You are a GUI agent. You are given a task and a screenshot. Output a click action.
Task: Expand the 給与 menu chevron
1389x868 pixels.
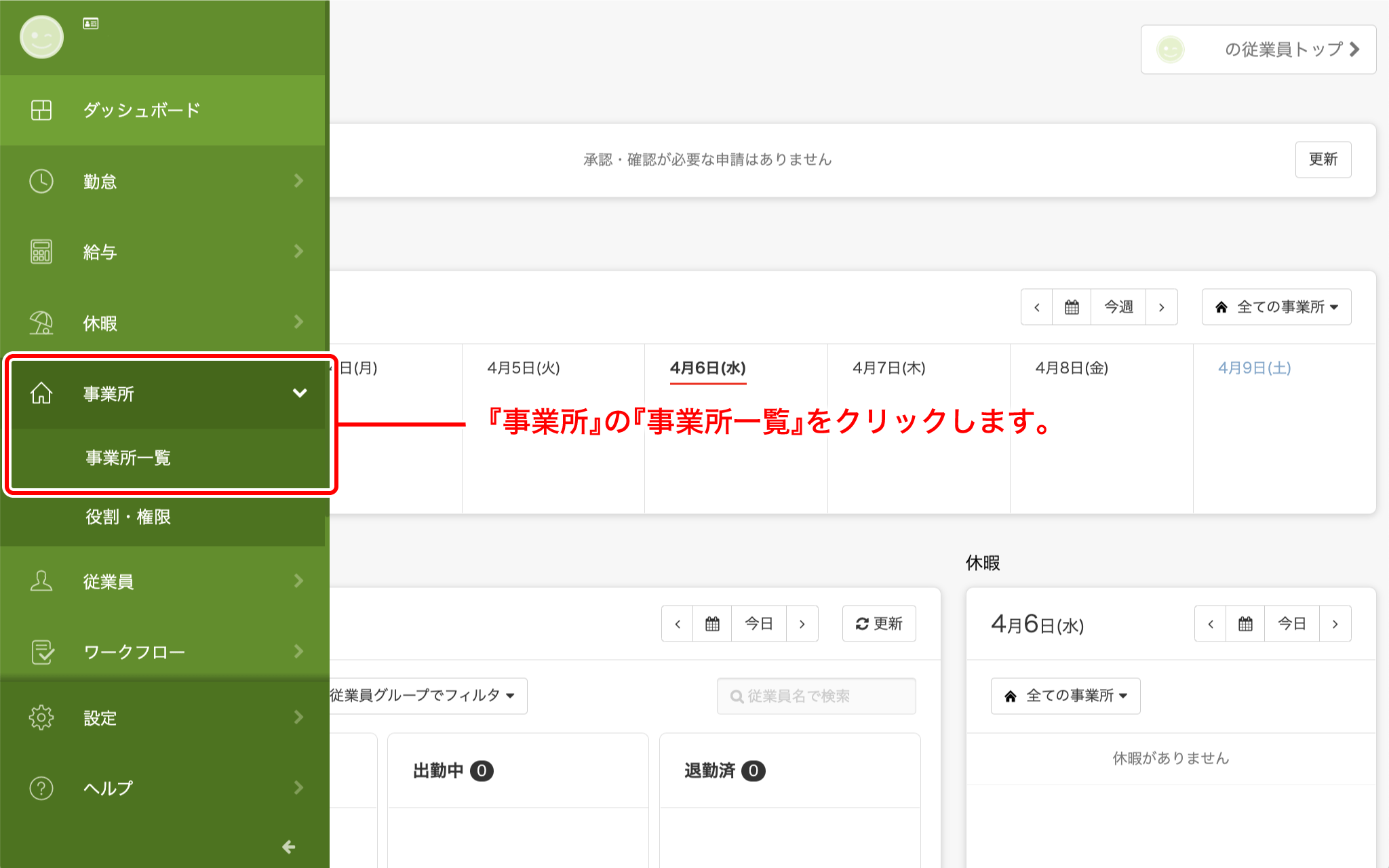tap(299, 252)
